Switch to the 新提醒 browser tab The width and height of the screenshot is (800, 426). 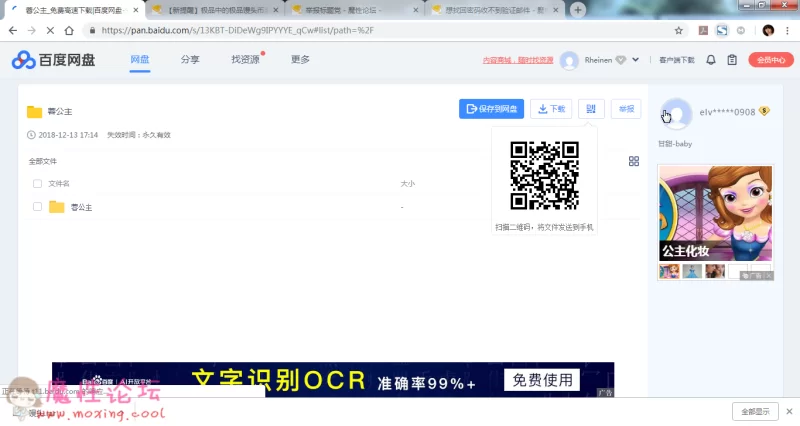[214, 10]
